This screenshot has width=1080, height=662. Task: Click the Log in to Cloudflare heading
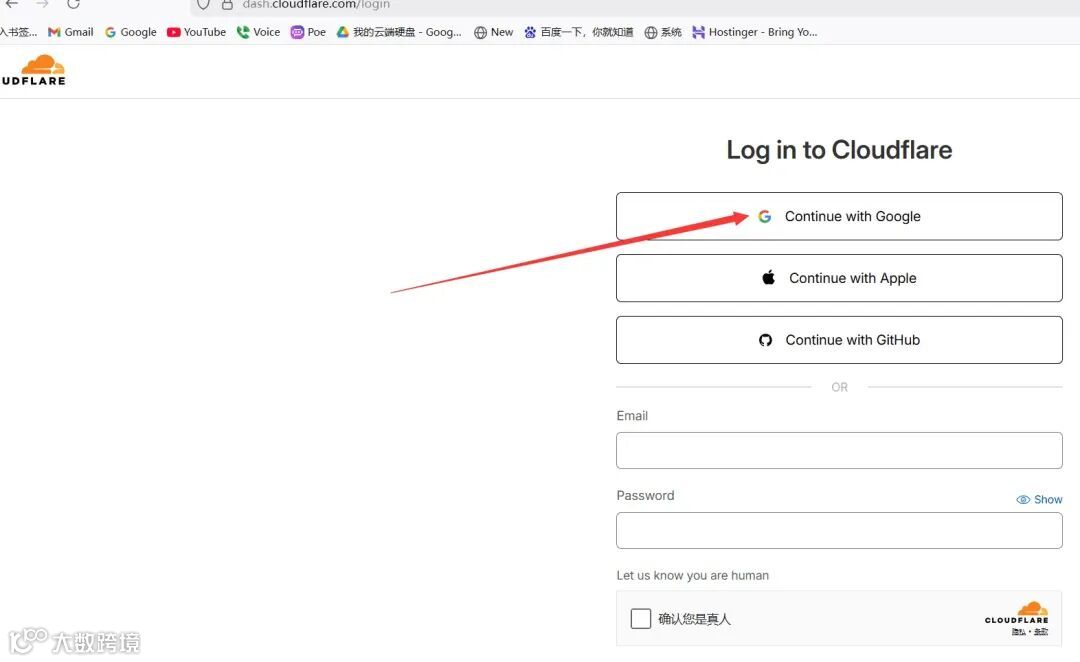839,150
